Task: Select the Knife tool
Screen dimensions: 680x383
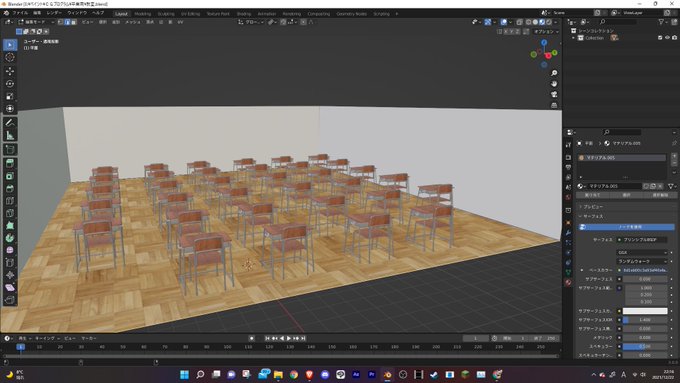Action: pyautogui.click(x=10, y=213)
